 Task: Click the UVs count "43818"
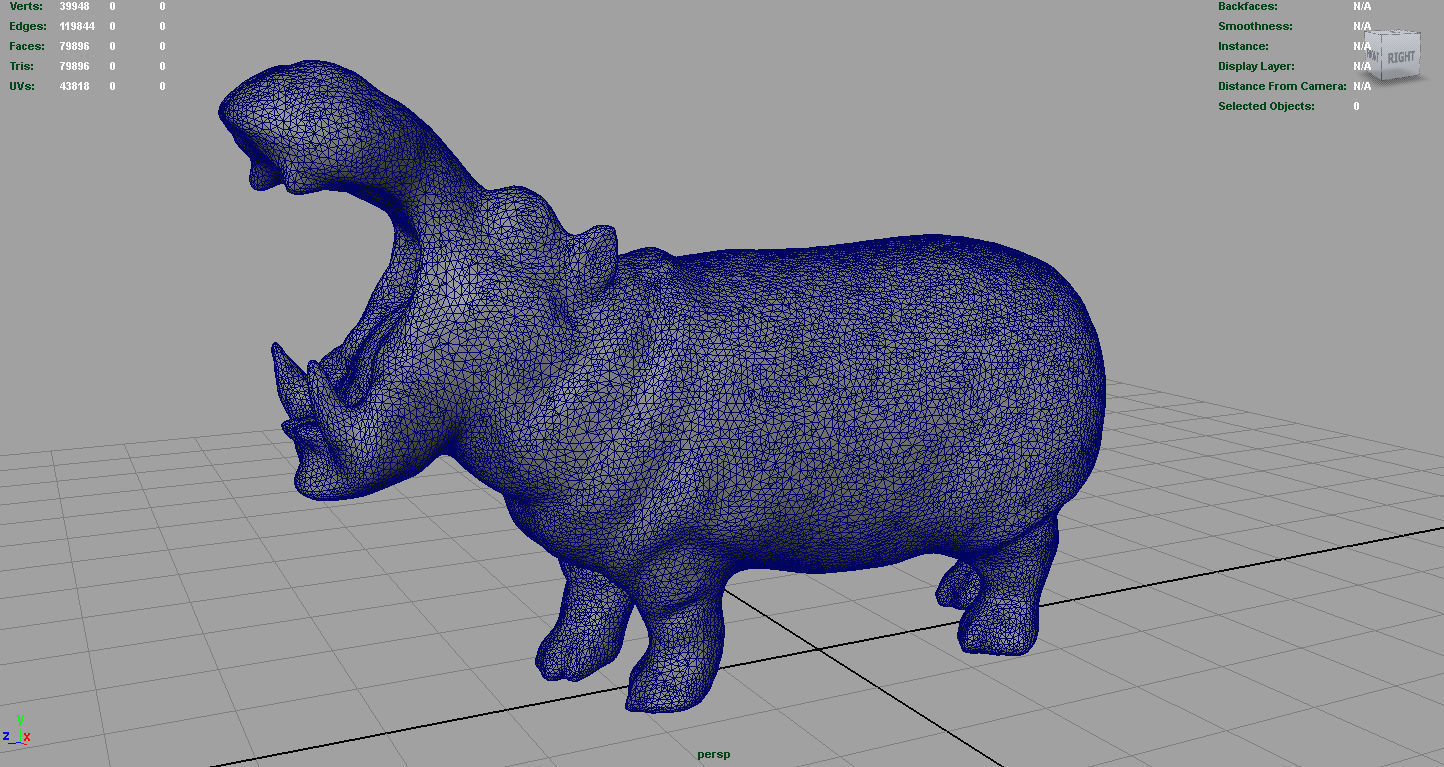click(75, 86)
